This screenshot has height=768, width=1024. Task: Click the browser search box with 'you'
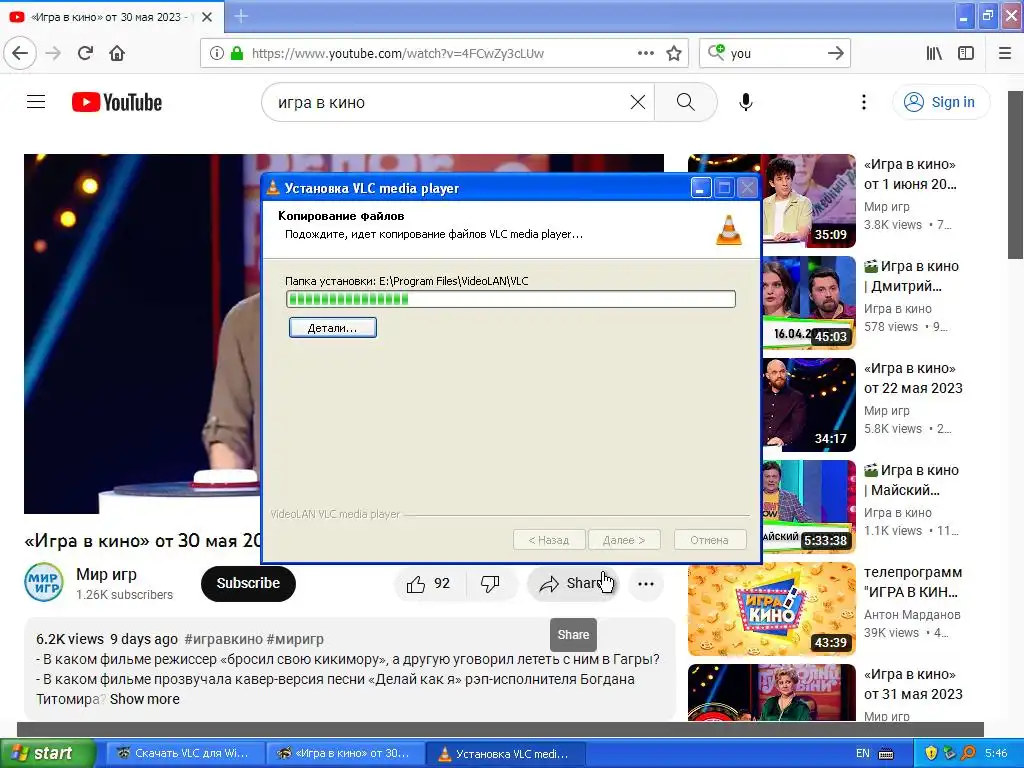(774, 54)
